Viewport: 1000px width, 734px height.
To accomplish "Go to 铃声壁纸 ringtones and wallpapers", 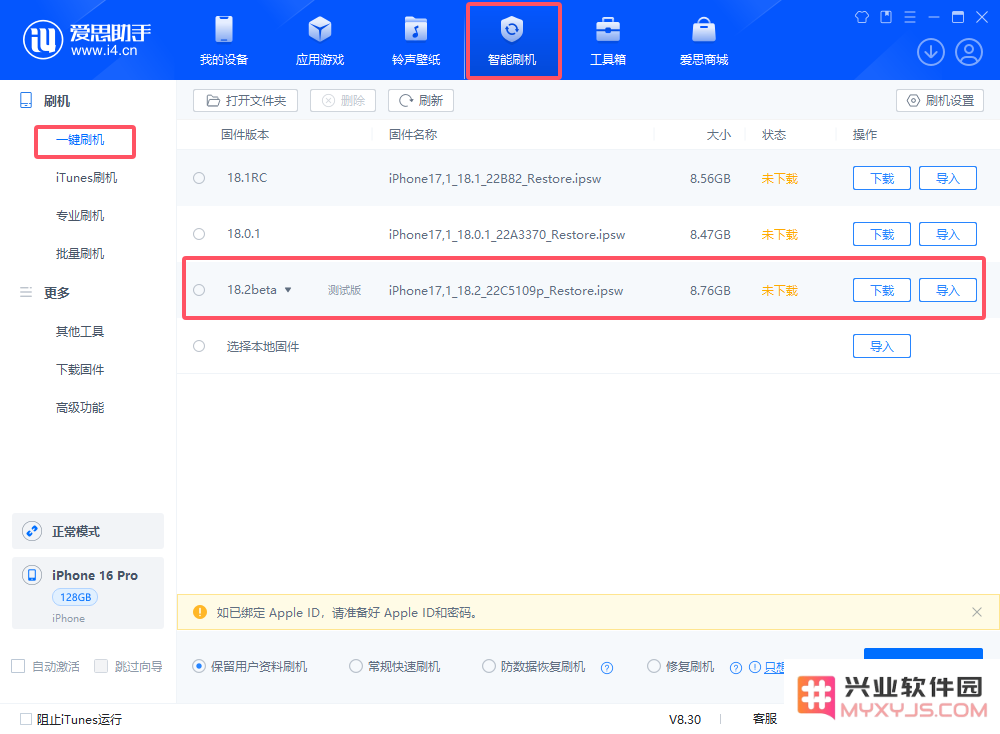I will (x=416, y=41).
